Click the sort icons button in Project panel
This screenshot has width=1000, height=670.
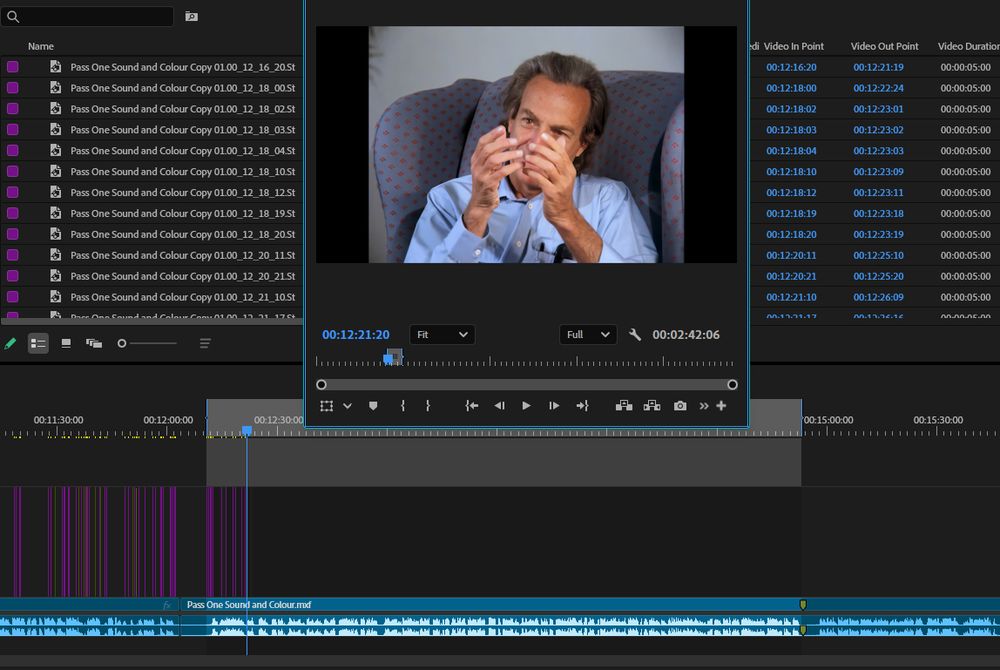205,344
